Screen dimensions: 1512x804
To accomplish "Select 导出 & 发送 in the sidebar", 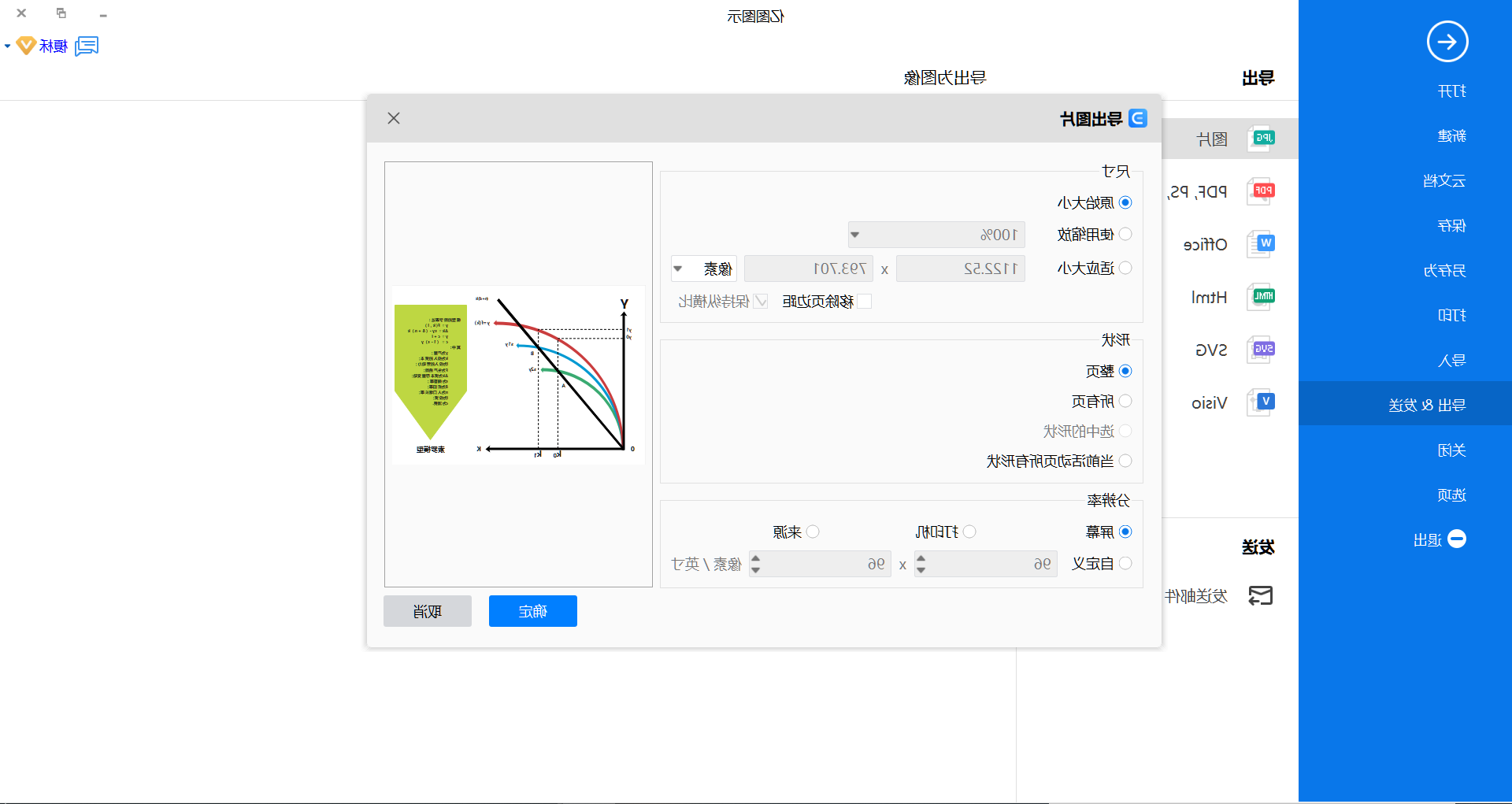I will pyautogui.click(x=1405, y=404).
